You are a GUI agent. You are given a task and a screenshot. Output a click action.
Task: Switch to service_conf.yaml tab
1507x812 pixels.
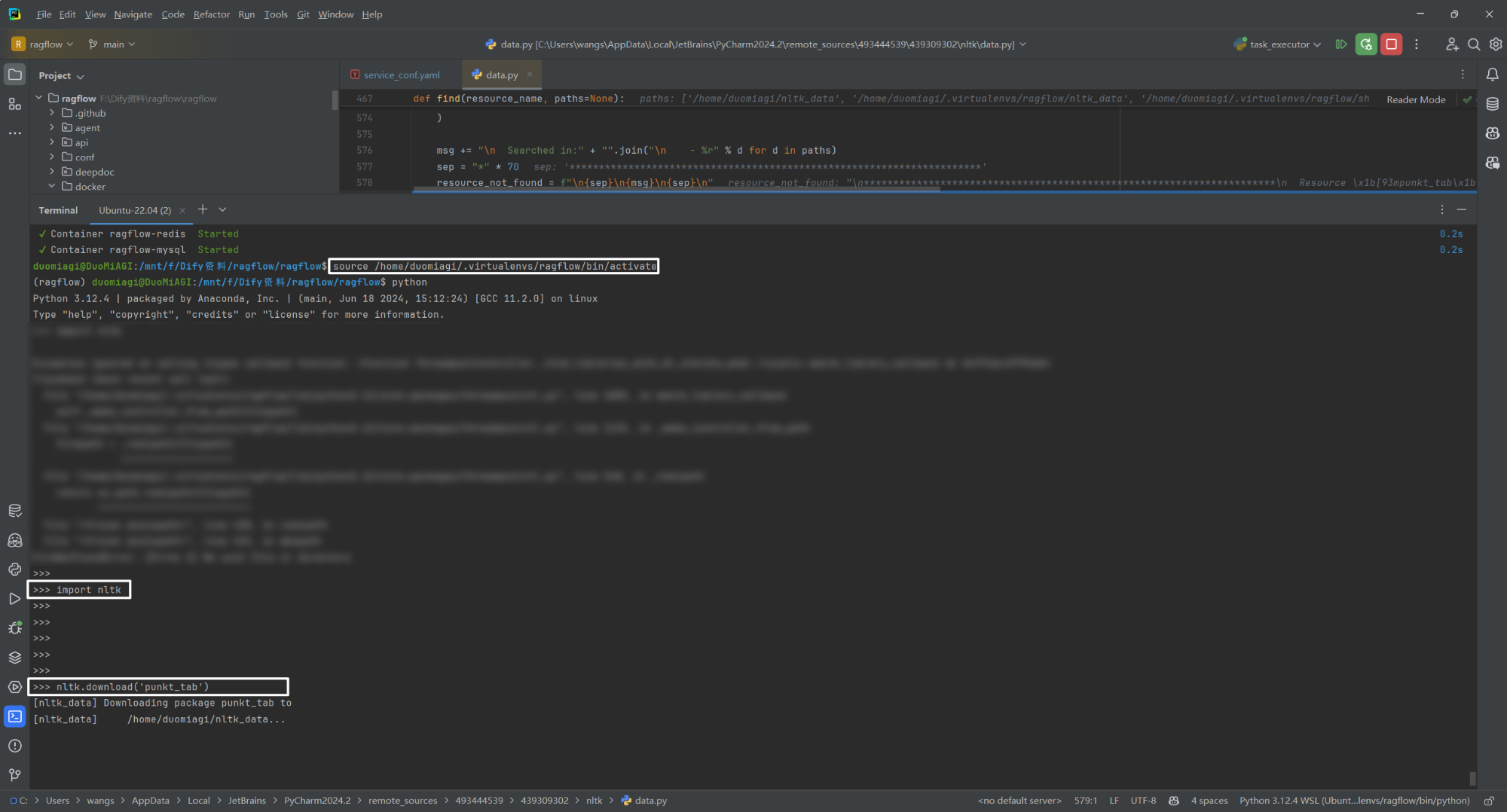point(395,75)
